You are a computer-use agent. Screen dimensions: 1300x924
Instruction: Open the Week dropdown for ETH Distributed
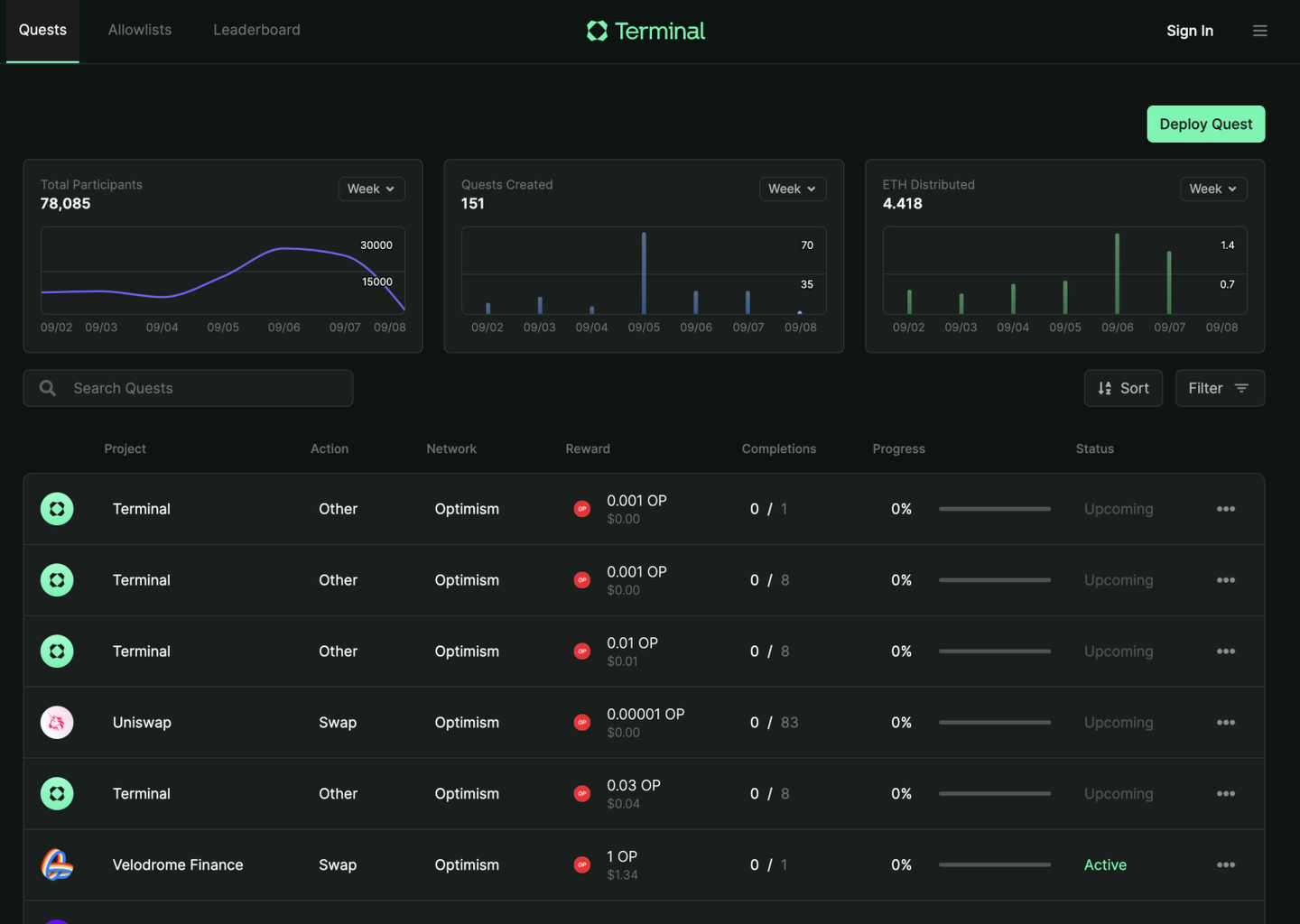click(x=1213, y=189)
